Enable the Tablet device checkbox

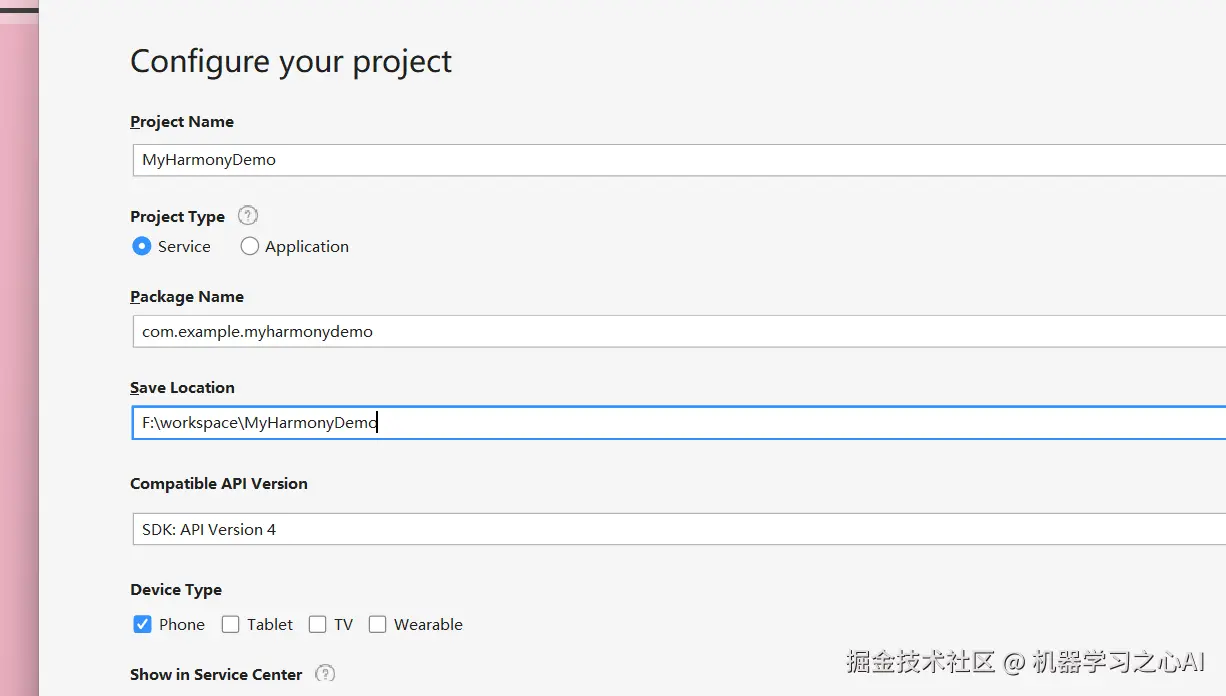(231, 624)
